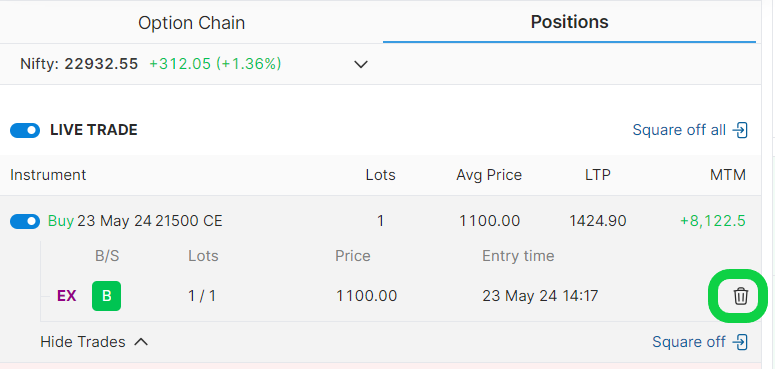This screenshot has width=775, height=369.
Task: Switch to the Option Chain tab
Action: click(x=191, y=23)
